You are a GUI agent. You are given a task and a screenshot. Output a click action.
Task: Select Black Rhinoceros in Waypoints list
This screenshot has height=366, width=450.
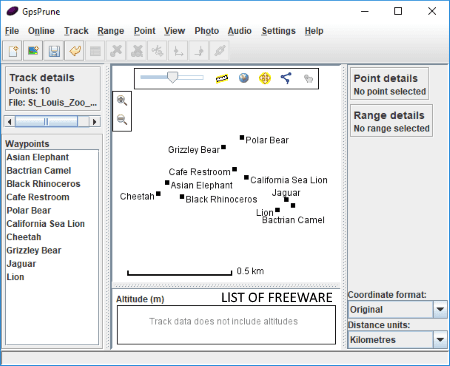[x=52, y=184]
